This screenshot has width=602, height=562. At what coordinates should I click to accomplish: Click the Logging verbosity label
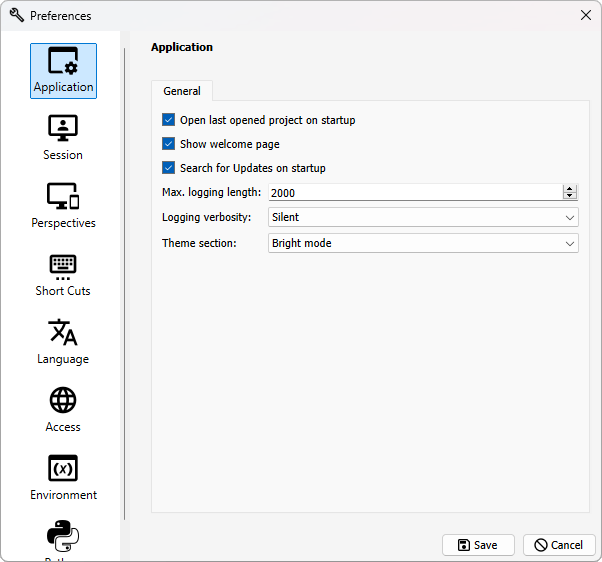coord(207,217)
